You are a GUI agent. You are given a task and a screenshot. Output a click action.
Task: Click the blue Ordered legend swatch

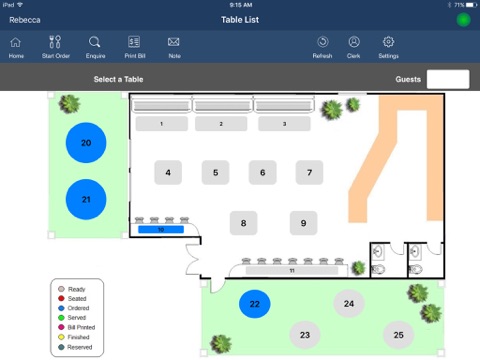click(61, 308)
